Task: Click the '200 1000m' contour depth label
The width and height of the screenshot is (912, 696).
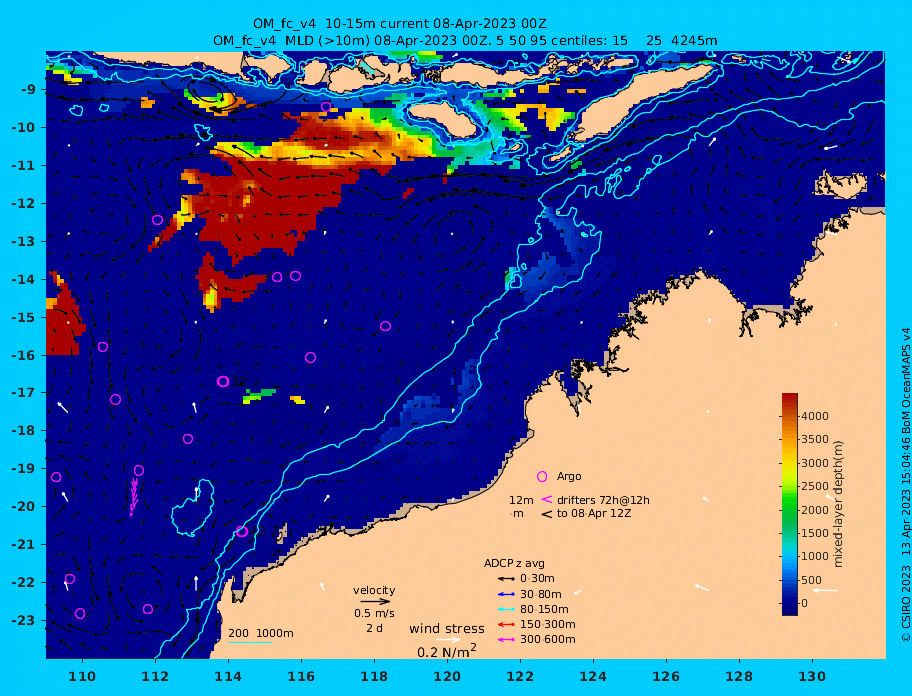Action: tap(261, 633)
